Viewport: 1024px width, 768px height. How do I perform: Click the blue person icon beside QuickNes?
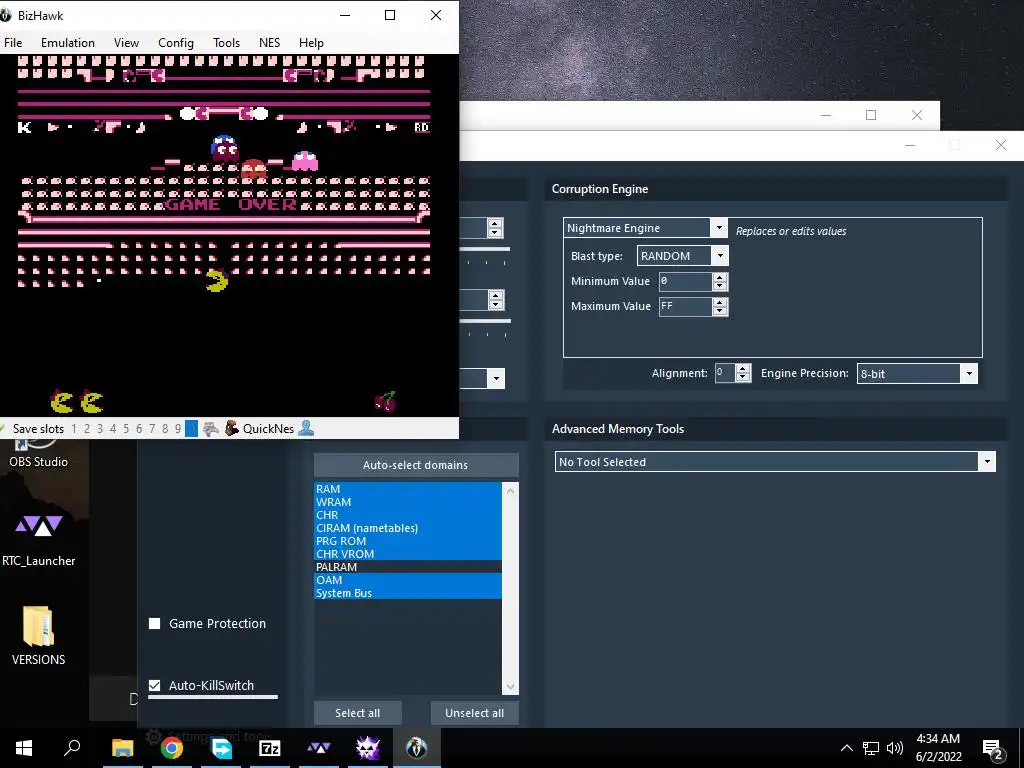tap(306, 428)
